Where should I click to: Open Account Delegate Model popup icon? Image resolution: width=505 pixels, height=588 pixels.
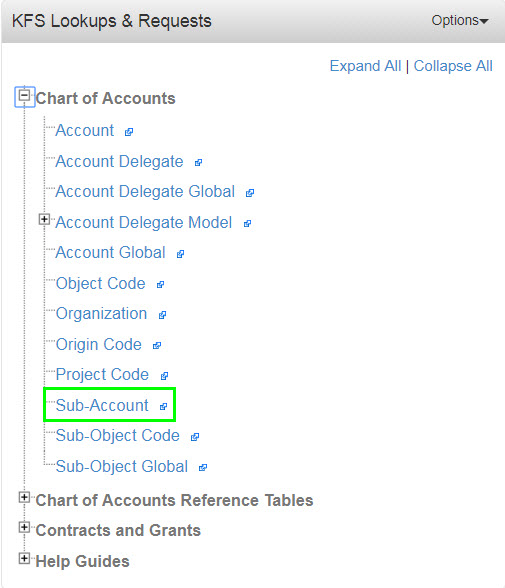click(x=247, y=224)
